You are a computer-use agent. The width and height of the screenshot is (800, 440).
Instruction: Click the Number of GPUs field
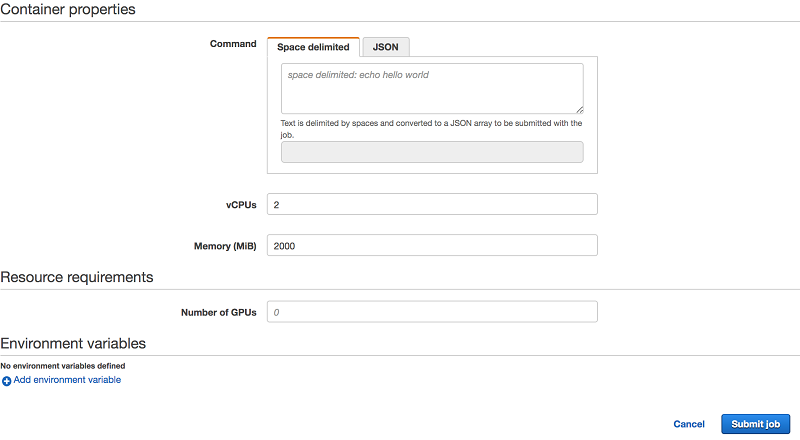click(x=432, y=312)
